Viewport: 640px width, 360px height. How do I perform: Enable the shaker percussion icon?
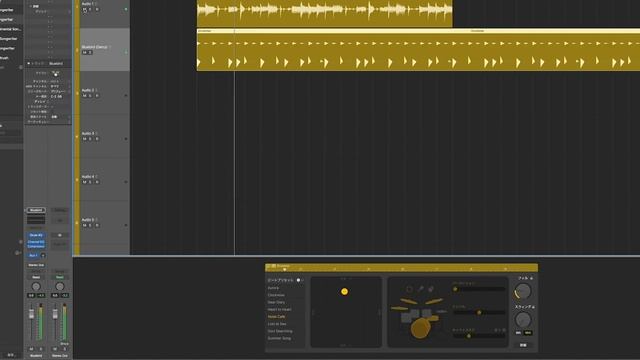420,289
